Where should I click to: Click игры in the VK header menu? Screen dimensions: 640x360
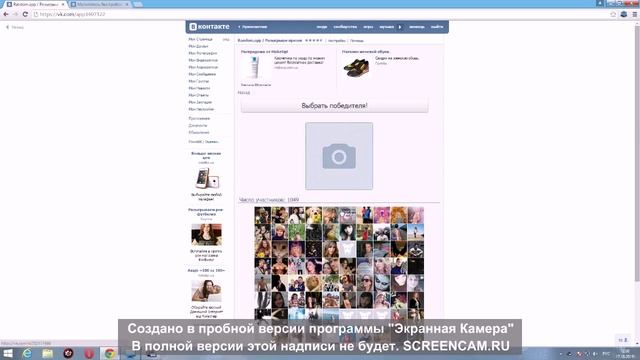click(x=368, y=27)
